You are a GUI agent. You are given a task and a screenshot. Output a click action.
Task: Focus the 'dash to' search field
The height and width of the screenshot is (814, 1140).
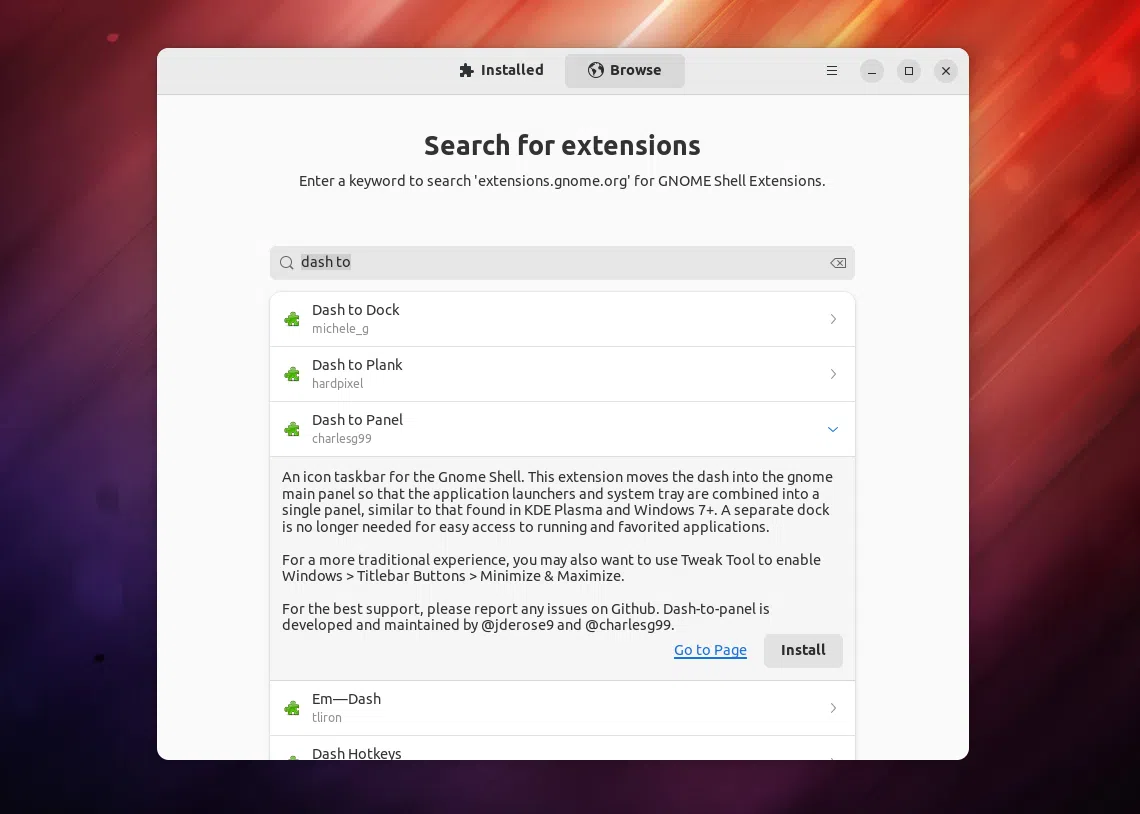562,263
